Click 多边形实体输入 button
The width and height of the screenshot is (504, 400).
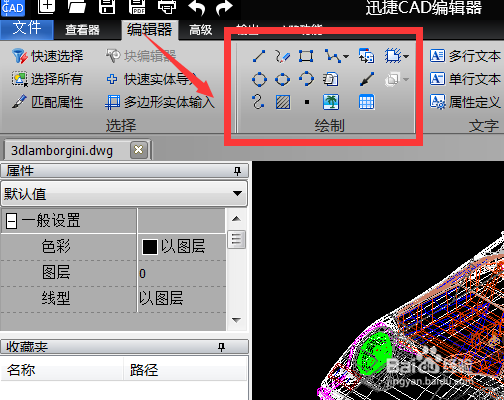click(160, 102)
